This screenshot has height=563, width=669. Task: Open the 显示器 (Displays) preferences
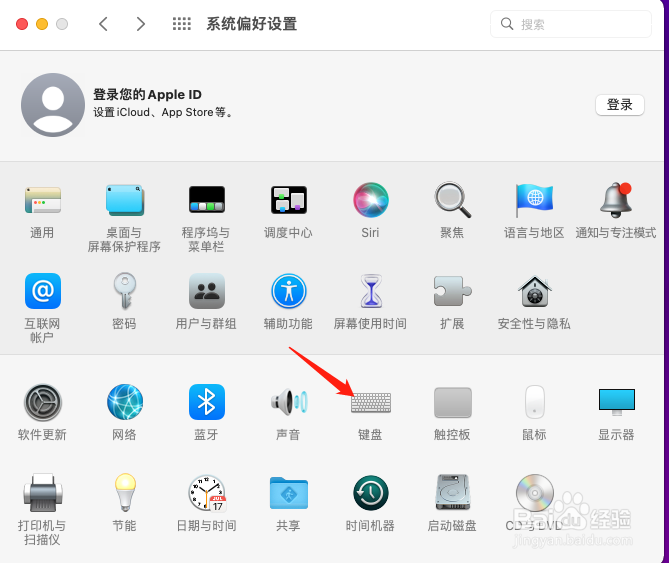tap(616, 402)
